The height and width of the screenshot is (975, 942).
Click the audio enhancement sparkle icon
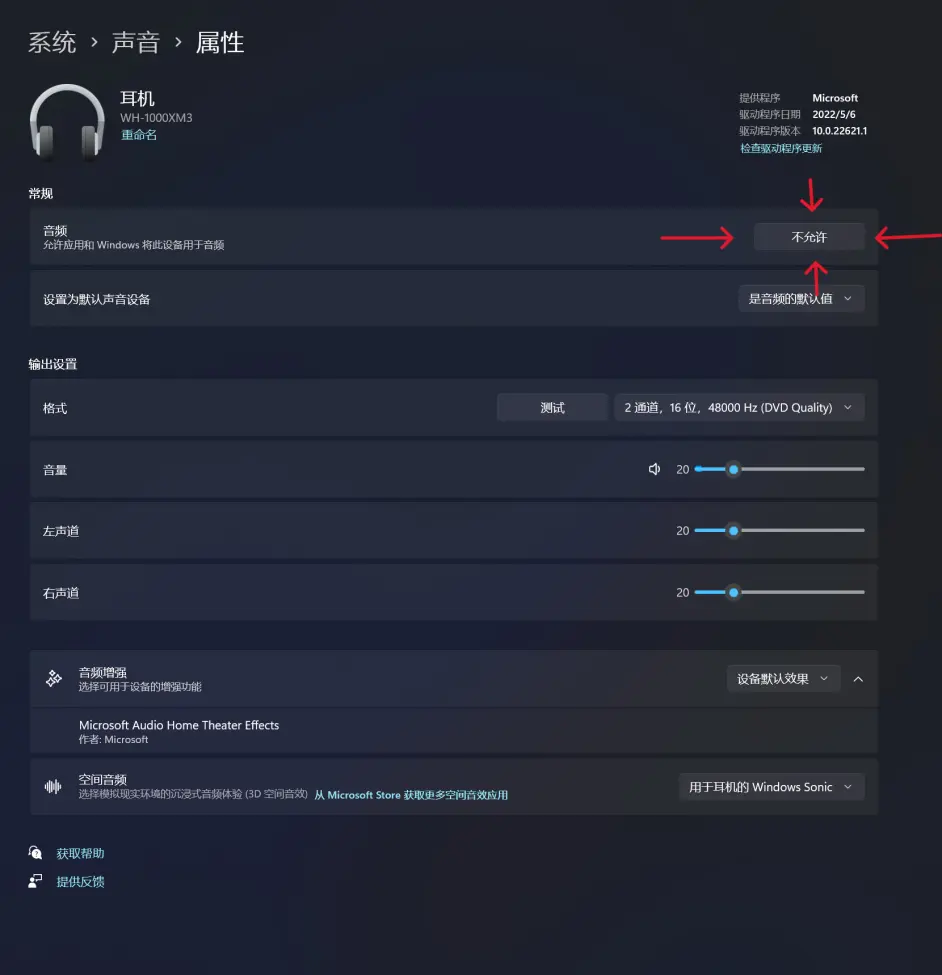tap(54, 678)
